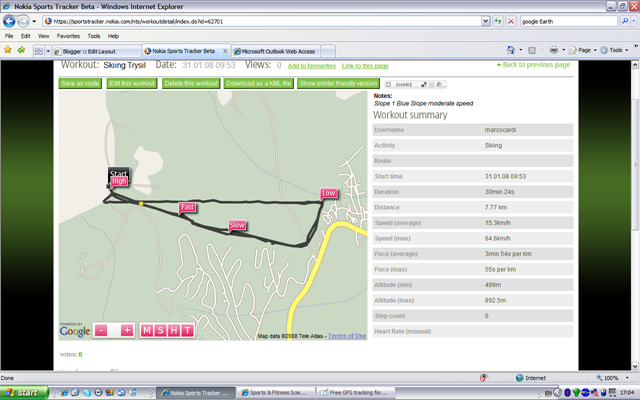Click the 'Internet' security zone indicator
Image resolution: width=640 pixels, height=400 pixels.
tap(531, 378)
